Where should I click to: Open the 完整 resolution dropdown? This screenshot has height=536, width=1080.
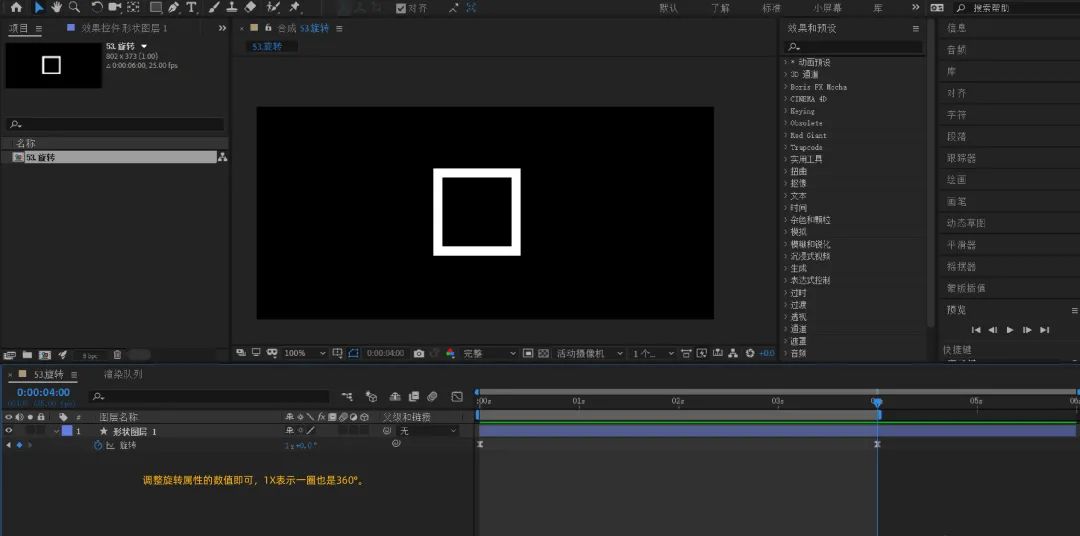coord(489,353)
